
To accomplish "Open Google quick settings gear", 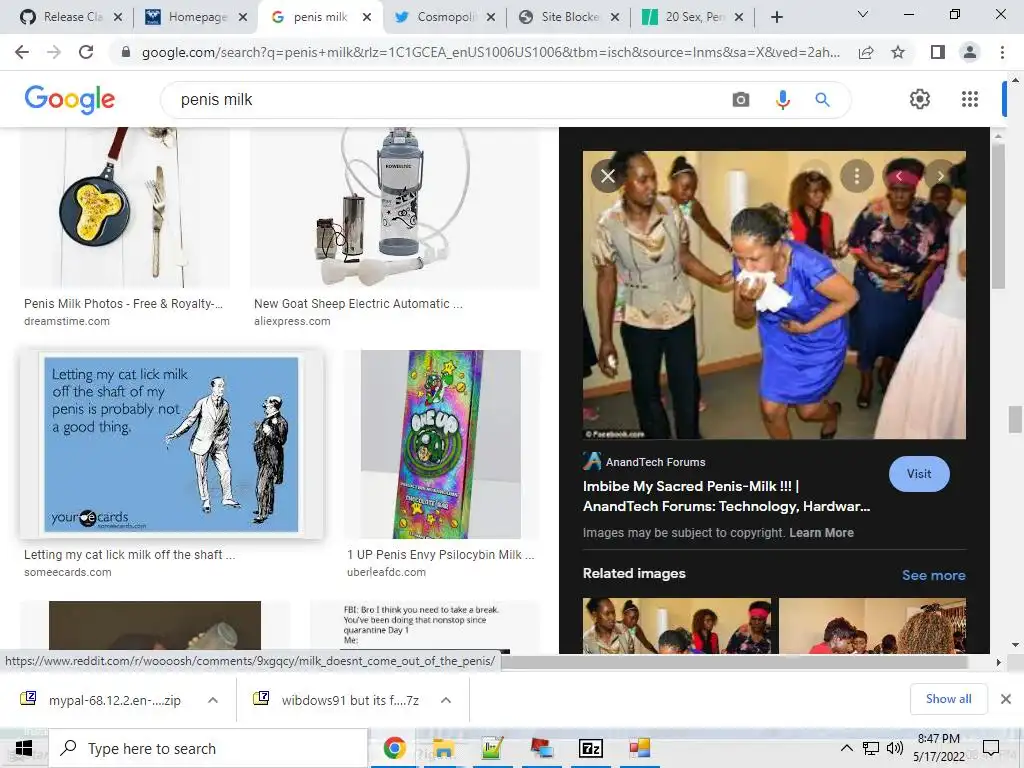I will coord(920,99).
